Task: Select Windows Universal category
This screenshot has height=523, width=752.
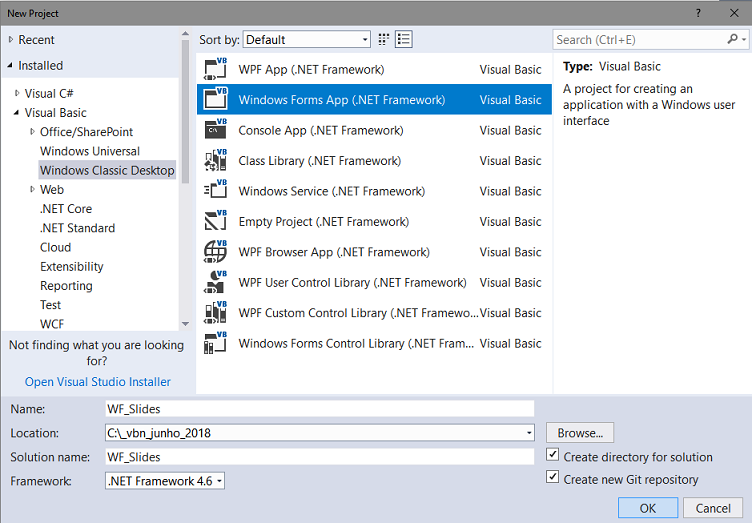Action: 90,151
